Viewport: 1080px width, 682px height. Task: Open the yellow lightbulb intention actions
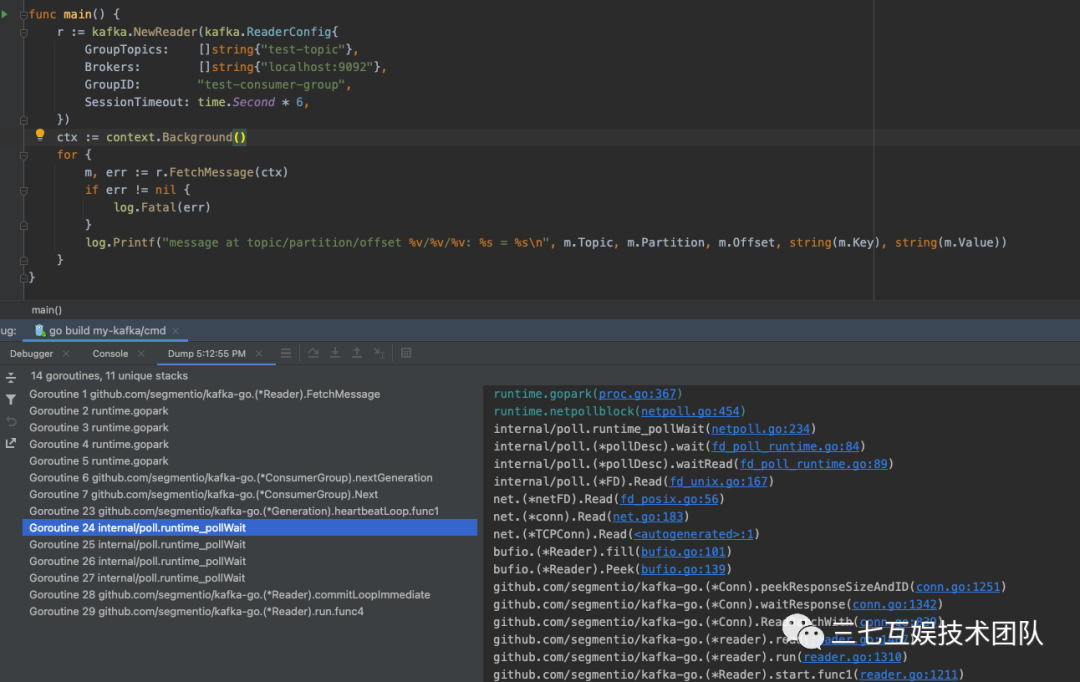coord(40,135)
